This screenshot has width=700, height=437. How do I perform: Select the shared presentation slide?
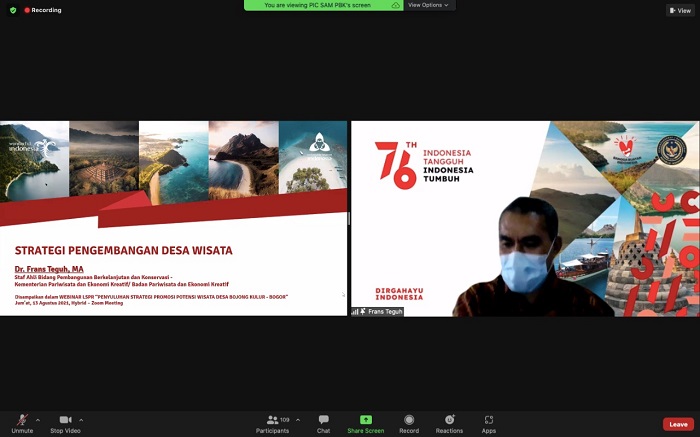(x=173, y=218)
